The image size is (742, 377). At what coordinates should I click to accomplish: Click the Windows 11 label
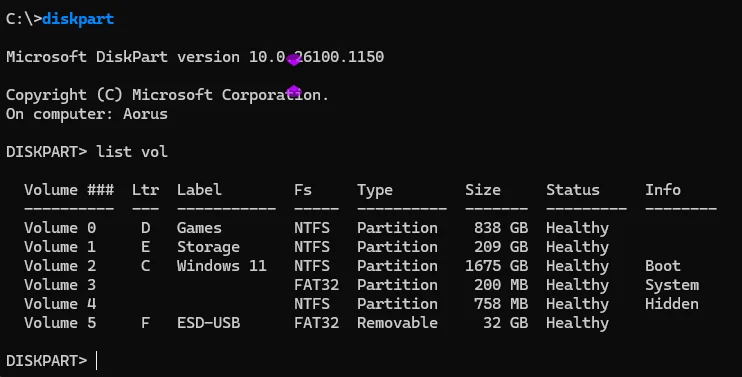[x=221, y=266]
